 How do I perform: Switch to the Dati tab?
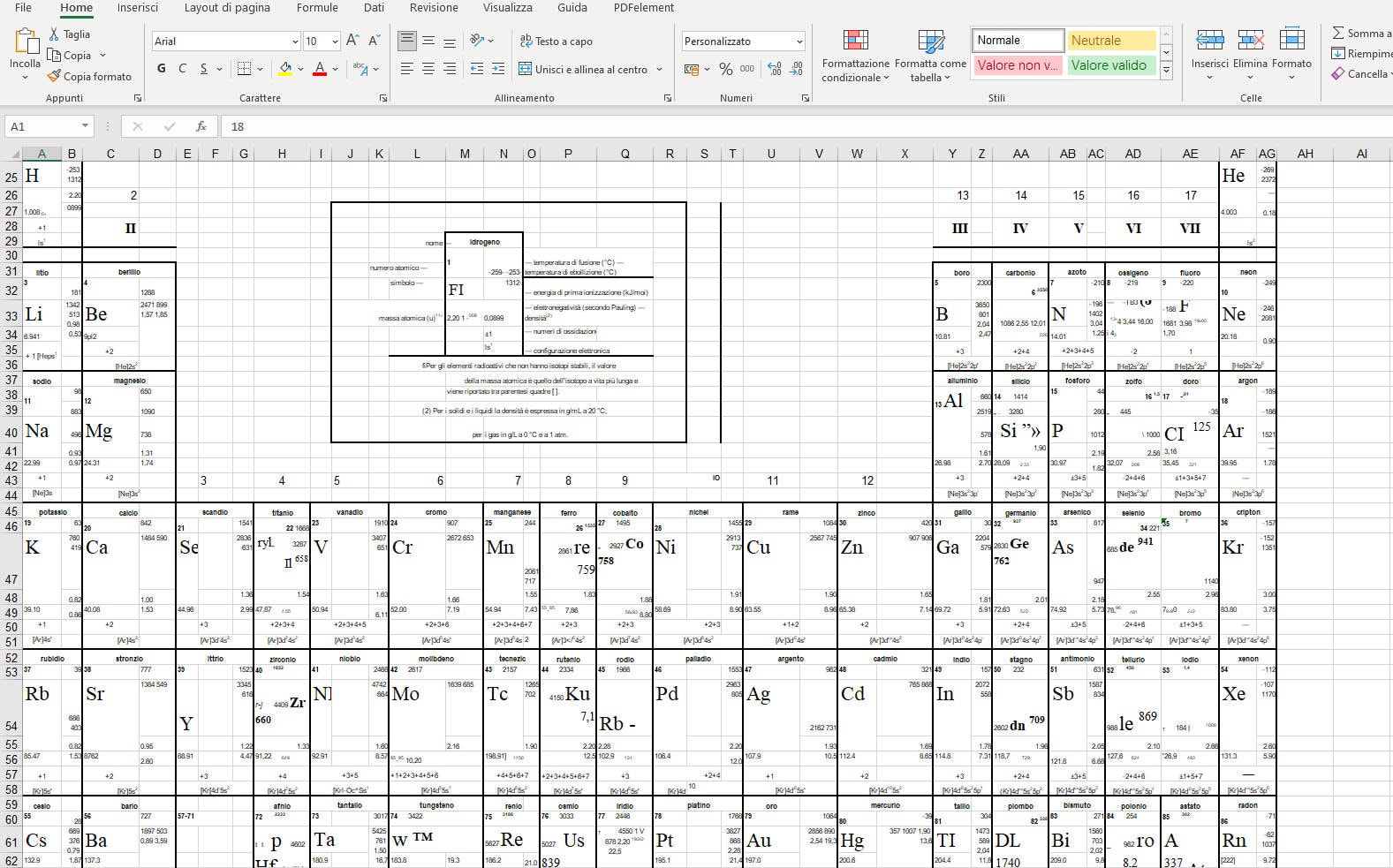(374, 8)
